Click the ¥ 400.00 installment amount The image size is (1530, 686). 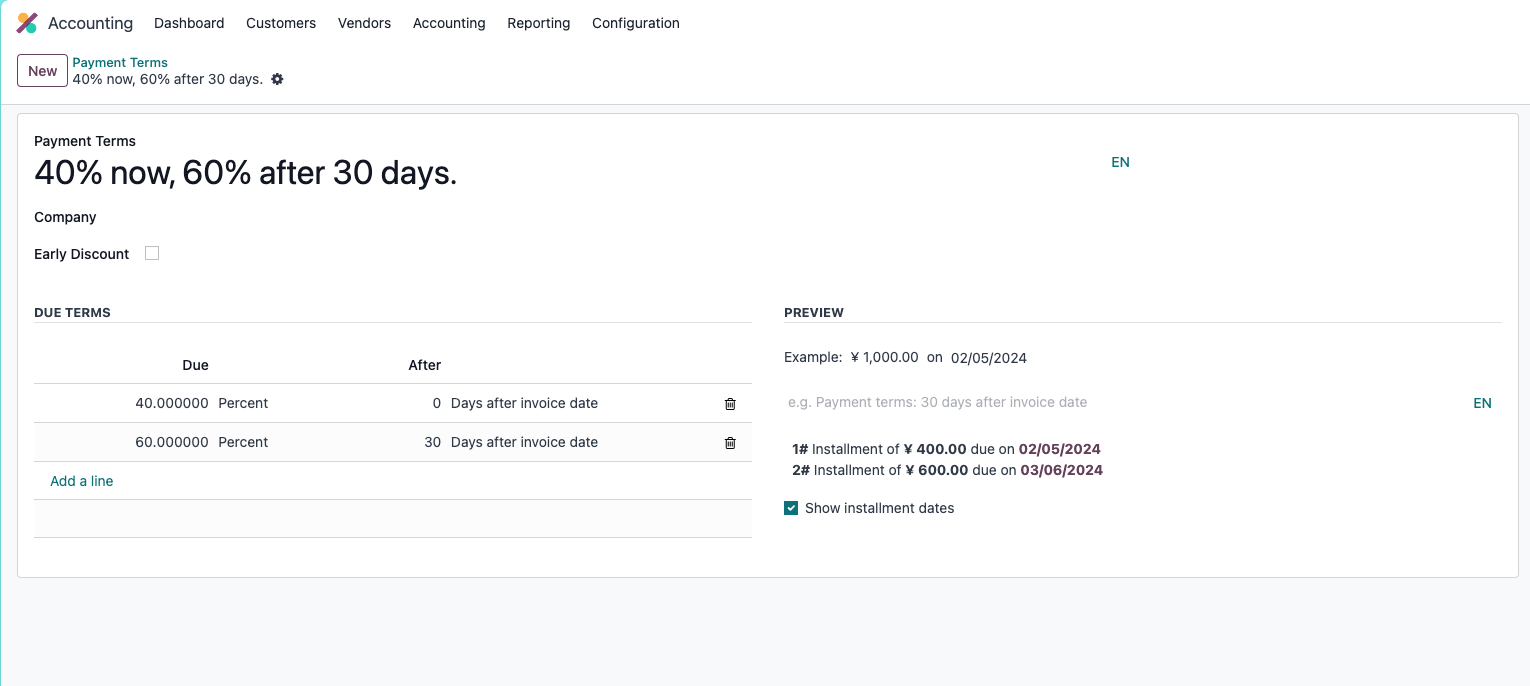[935, 449]
